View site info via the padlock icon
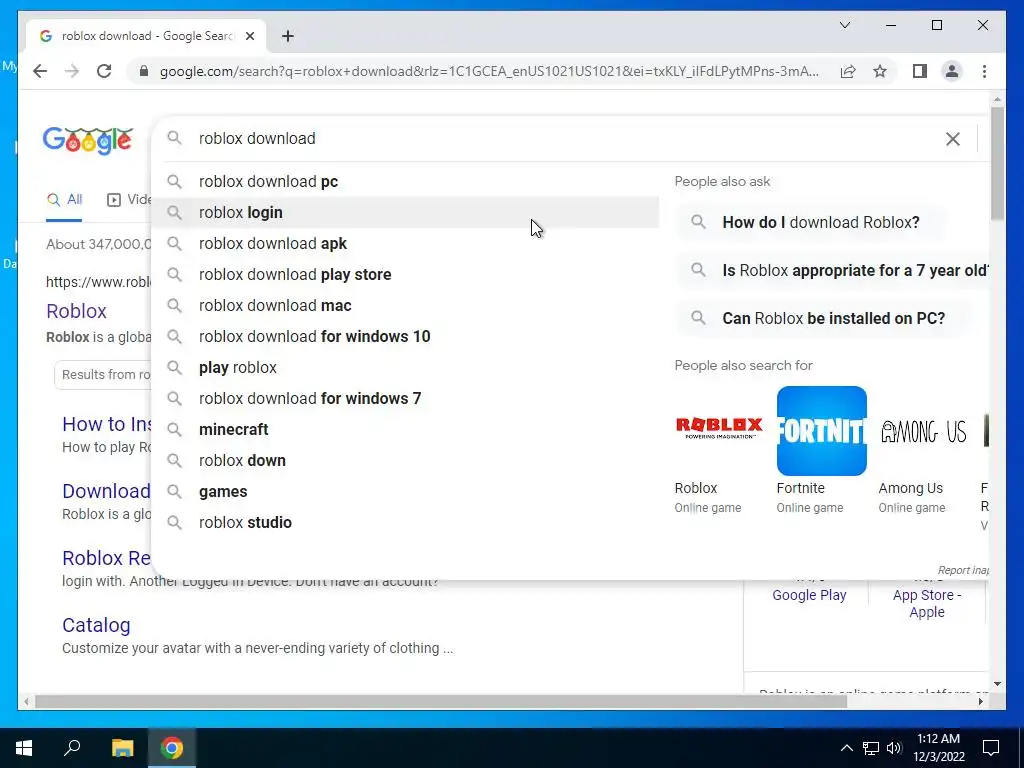Image resolution: width=1024 pixels, height=768 pixels. coord(144,71)
